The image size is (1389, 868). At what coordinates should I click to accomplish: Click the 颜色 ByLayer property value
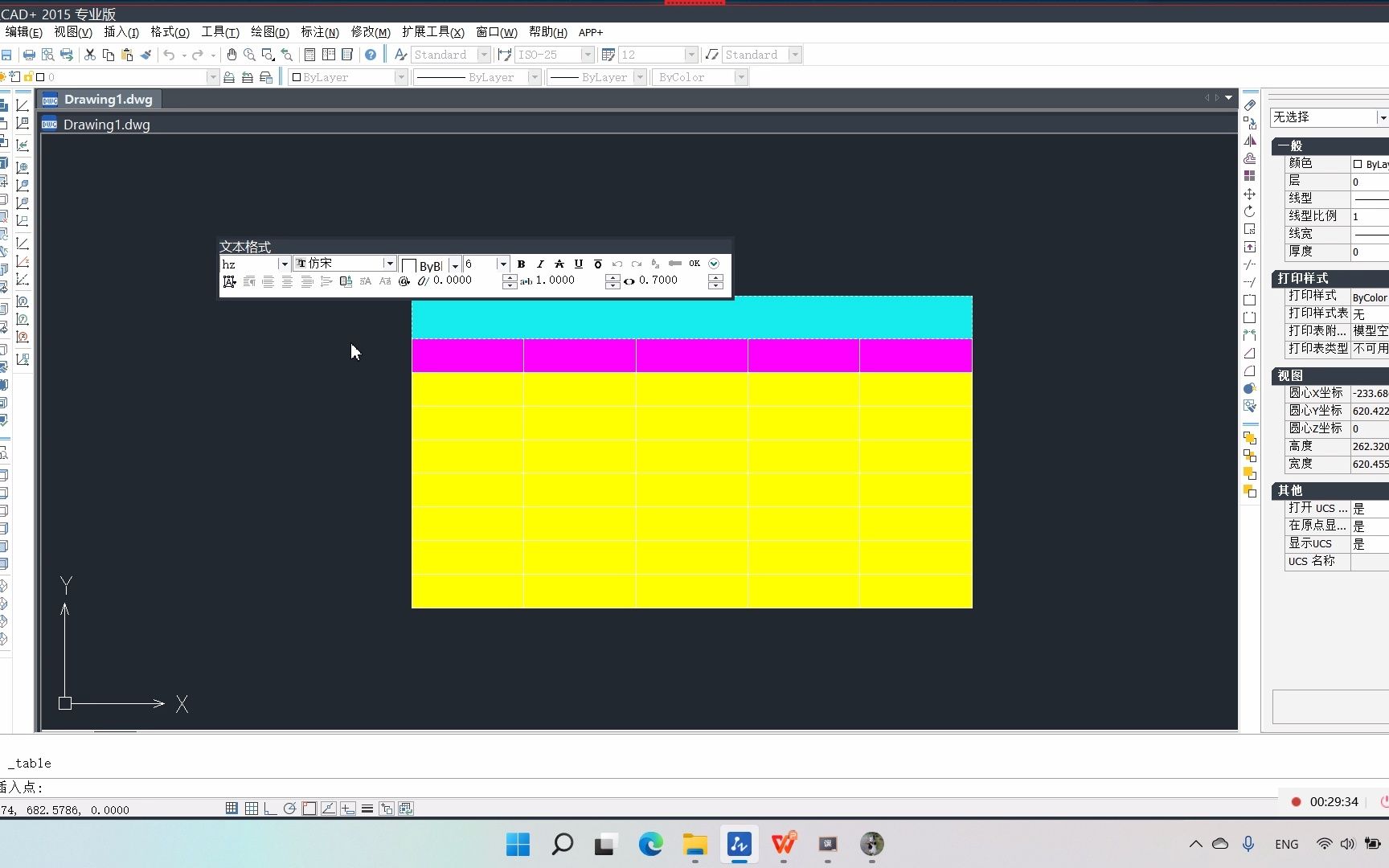[x=1370, y=164]
